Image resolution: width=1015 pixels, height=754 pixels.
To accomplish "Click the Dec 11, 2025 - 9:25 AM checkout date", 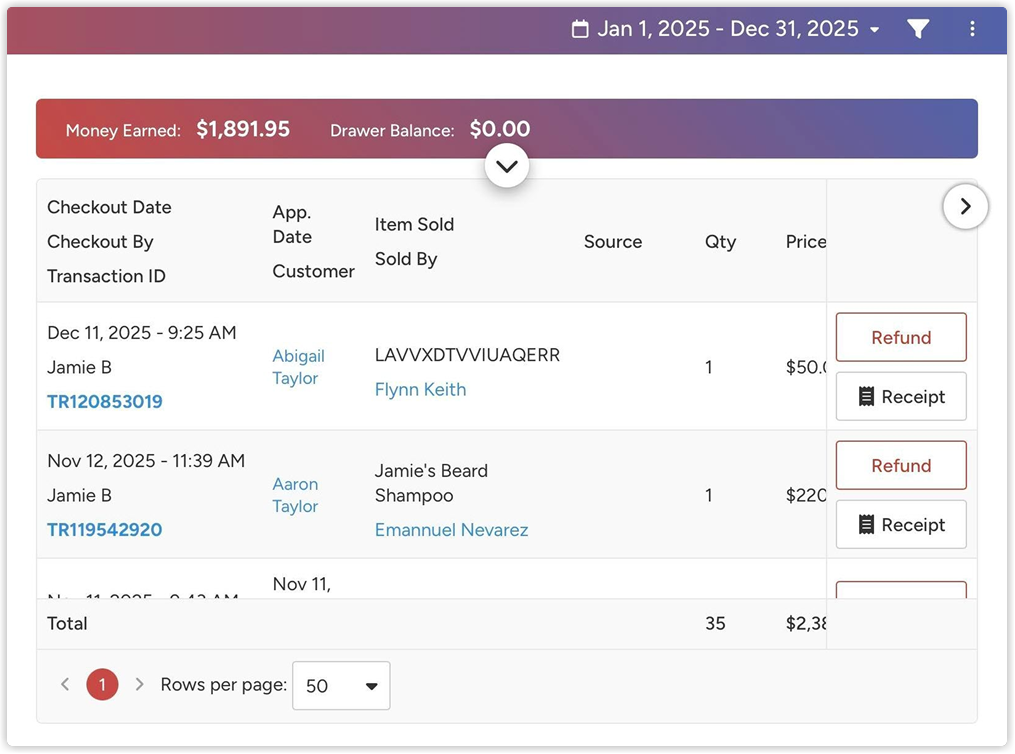I will pyautogui.click(x=142, y=333).
